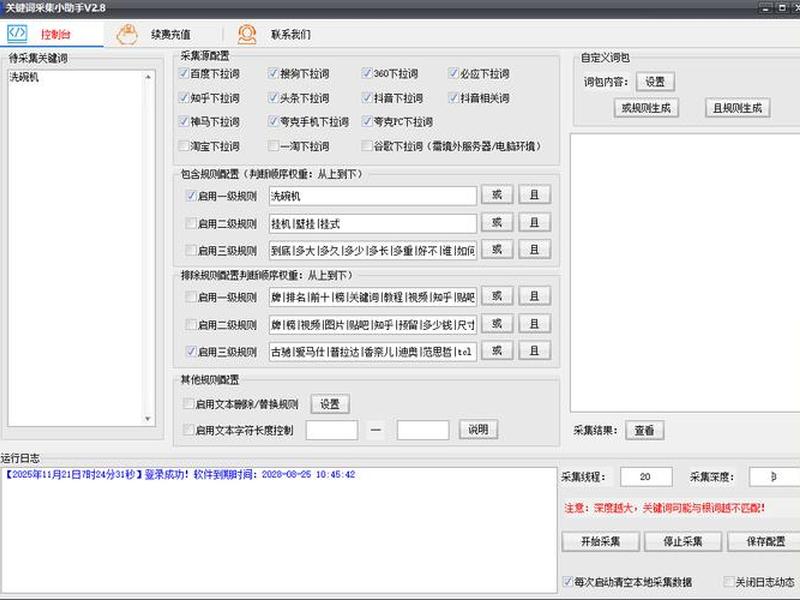Image resolution: width=800 pixels, height=600 pixels.
Task: Click 查看 to view collection results
Action: (x=644, y=431)
